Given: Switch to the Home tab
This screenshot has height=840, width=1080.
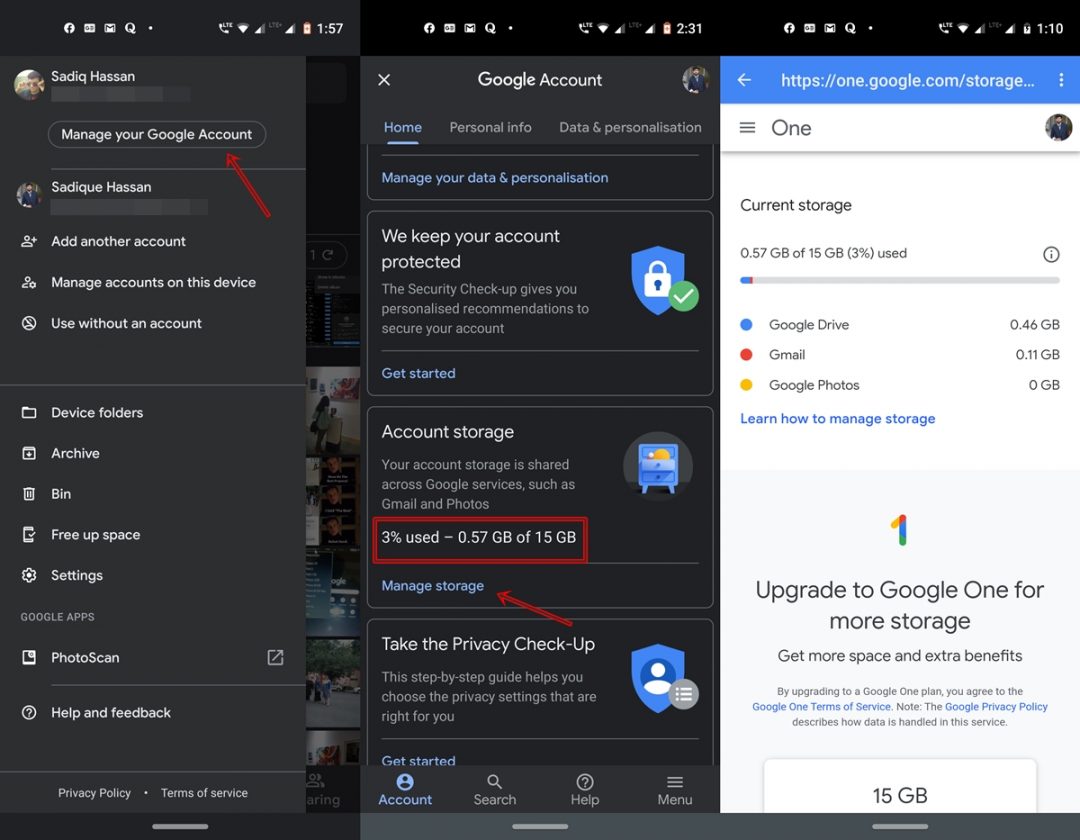Looking at the screenshot, I should click(402, 127).
